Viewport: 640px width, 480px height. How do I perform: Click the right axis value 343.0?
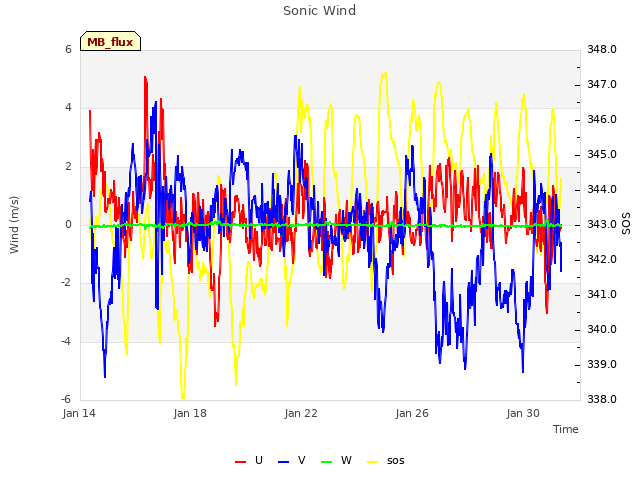click(x=602, y=224)
